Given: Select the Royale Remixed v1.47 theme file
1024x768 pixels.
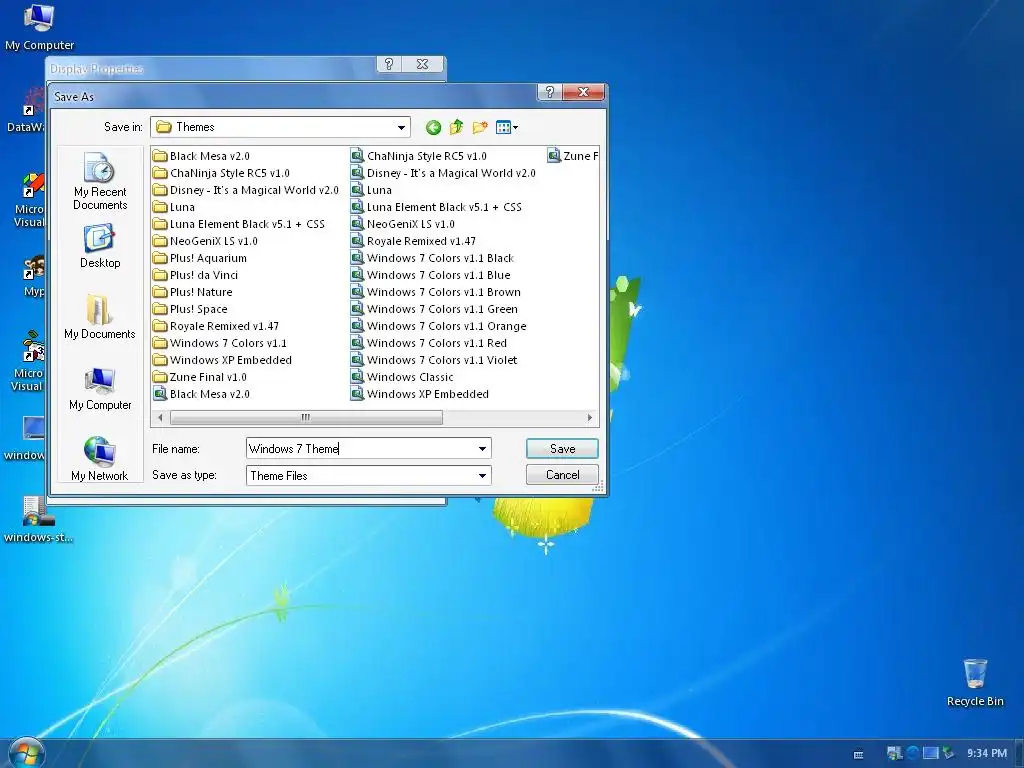Looking at the screenshot, I should click(x=413, y=241).
